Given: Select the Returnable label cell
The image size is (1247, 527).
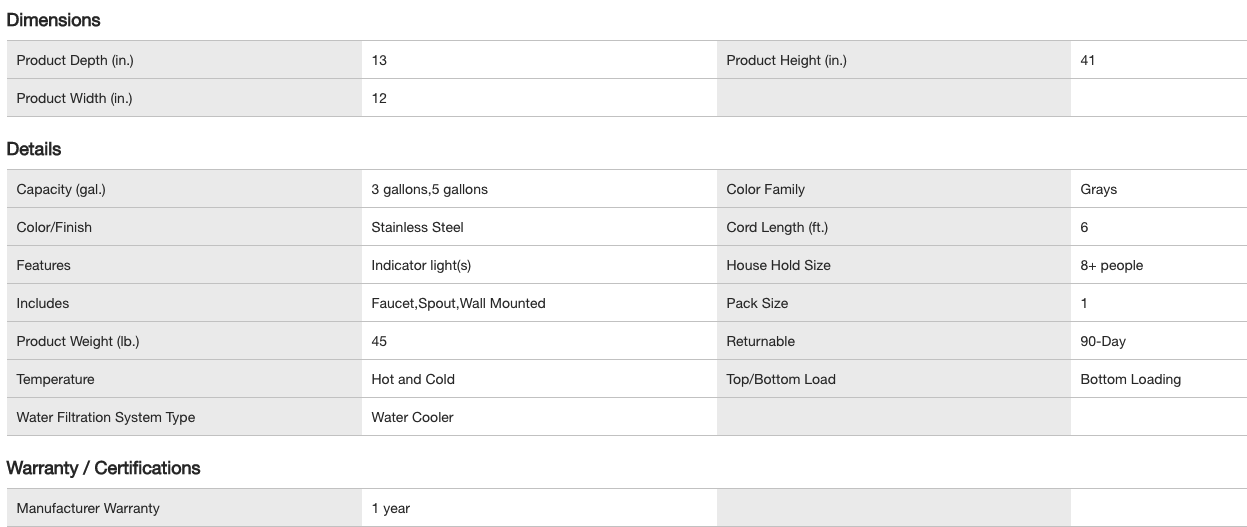Looking at the screenshot, I should 760,341.
